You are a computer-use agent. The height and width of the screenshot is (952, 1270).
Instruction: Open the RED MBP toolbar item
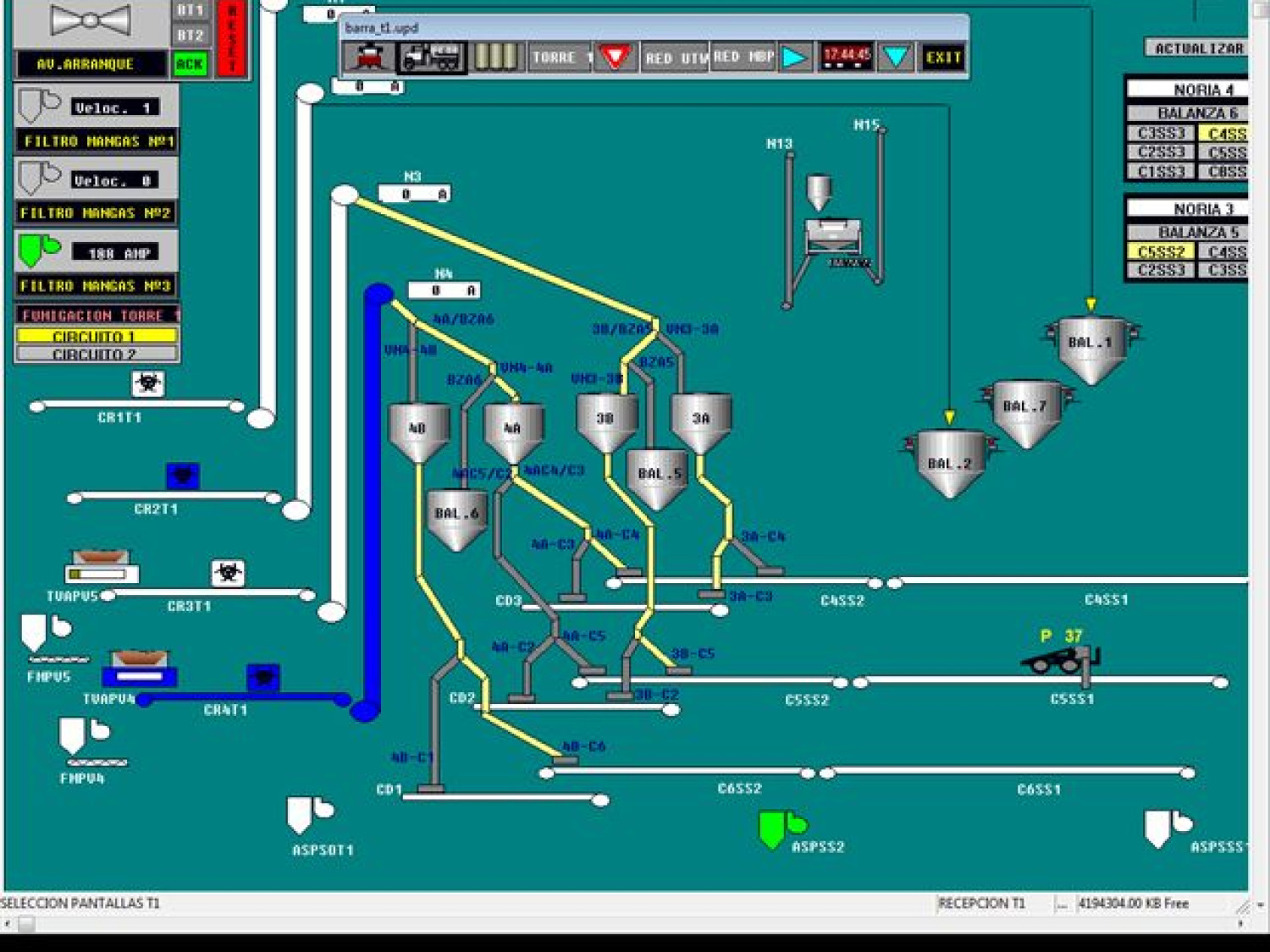coord(743,58)
